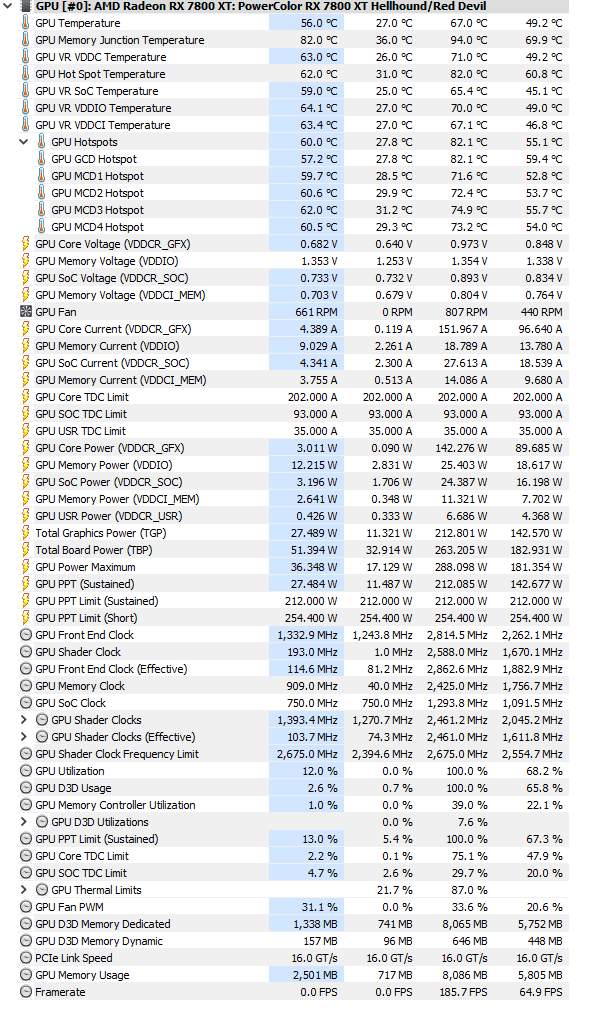Select the GPU SoC Clock row label
The height and width of the screenshot is (1011, 590).
71,703
